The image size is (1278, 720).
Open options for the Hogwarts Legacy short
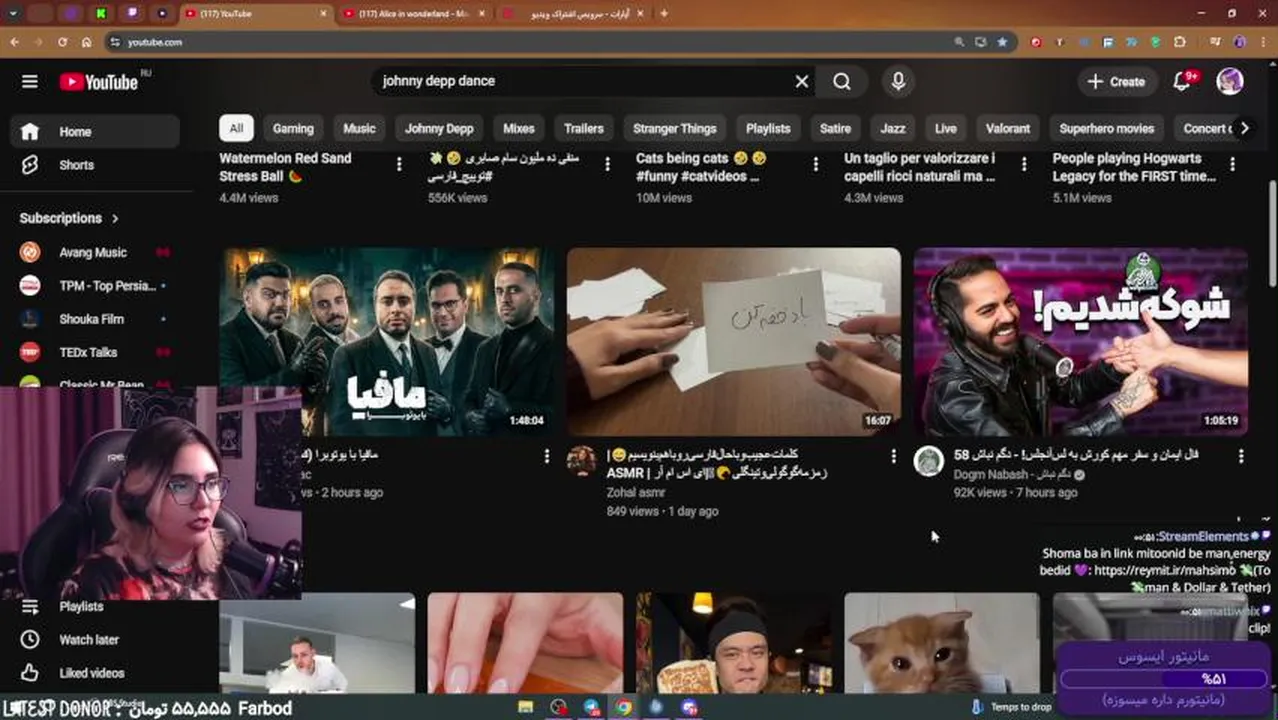(1232, 164)
